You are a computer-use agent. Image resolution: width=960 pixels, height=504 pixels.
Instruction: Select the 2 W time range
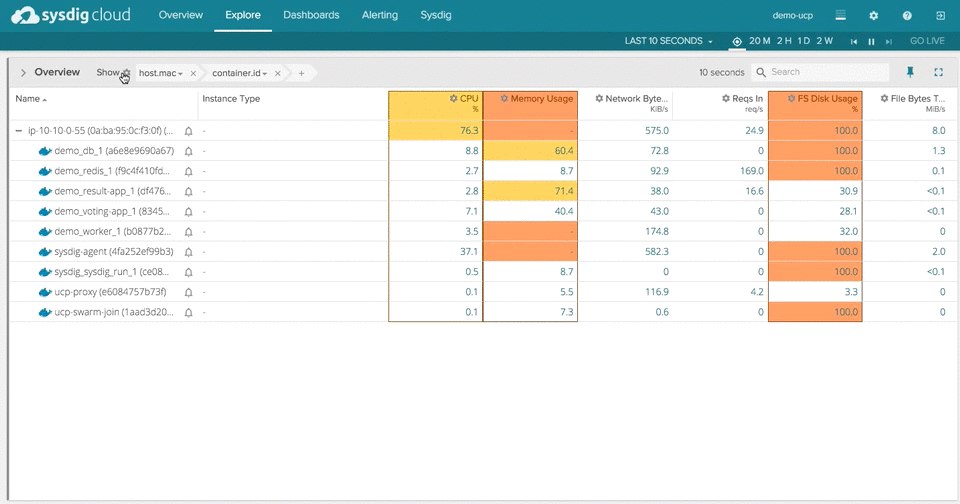click(x=825, y=41)
